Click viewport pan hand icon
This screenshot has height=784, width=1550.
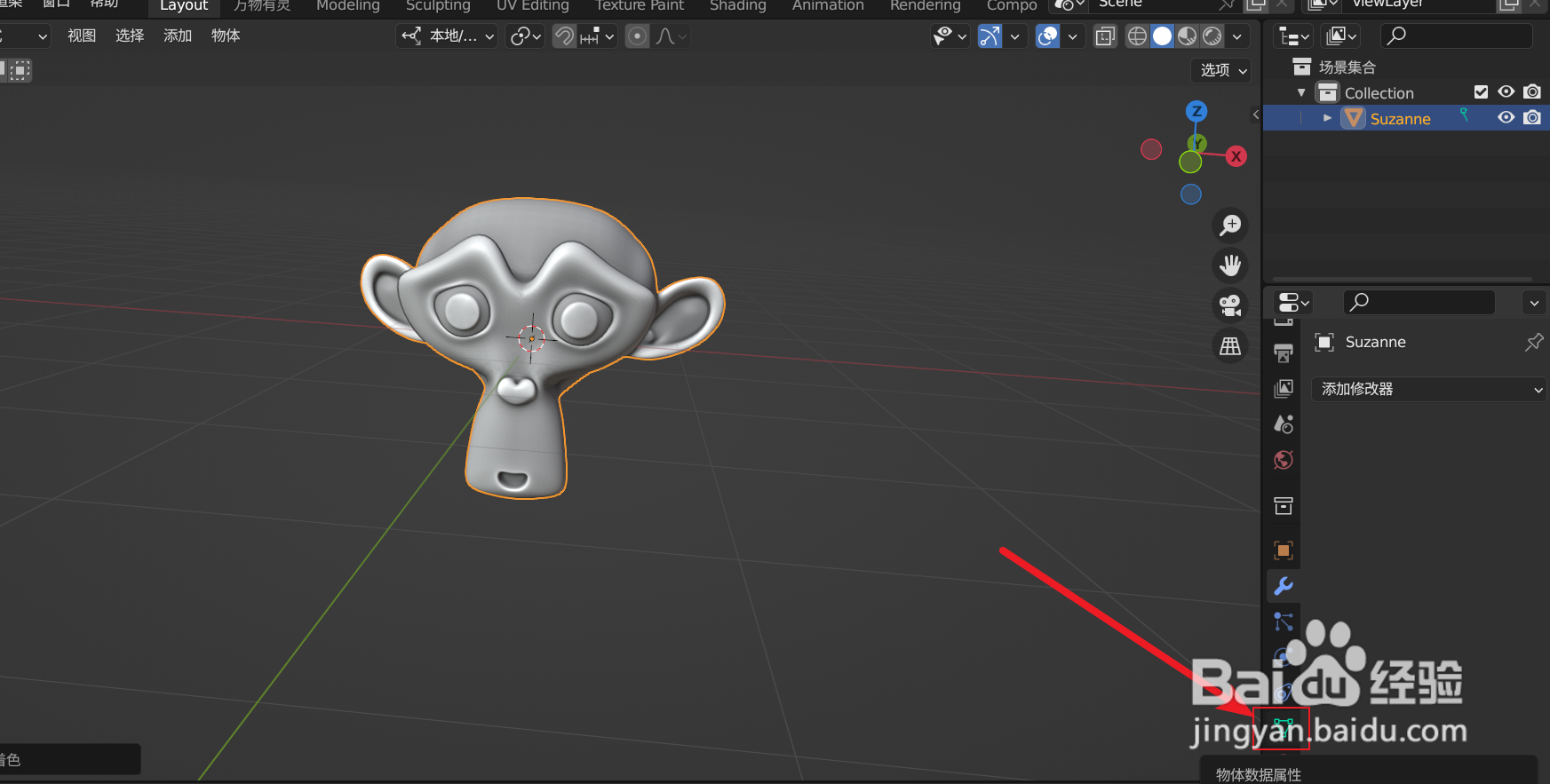coord(1230,265)
